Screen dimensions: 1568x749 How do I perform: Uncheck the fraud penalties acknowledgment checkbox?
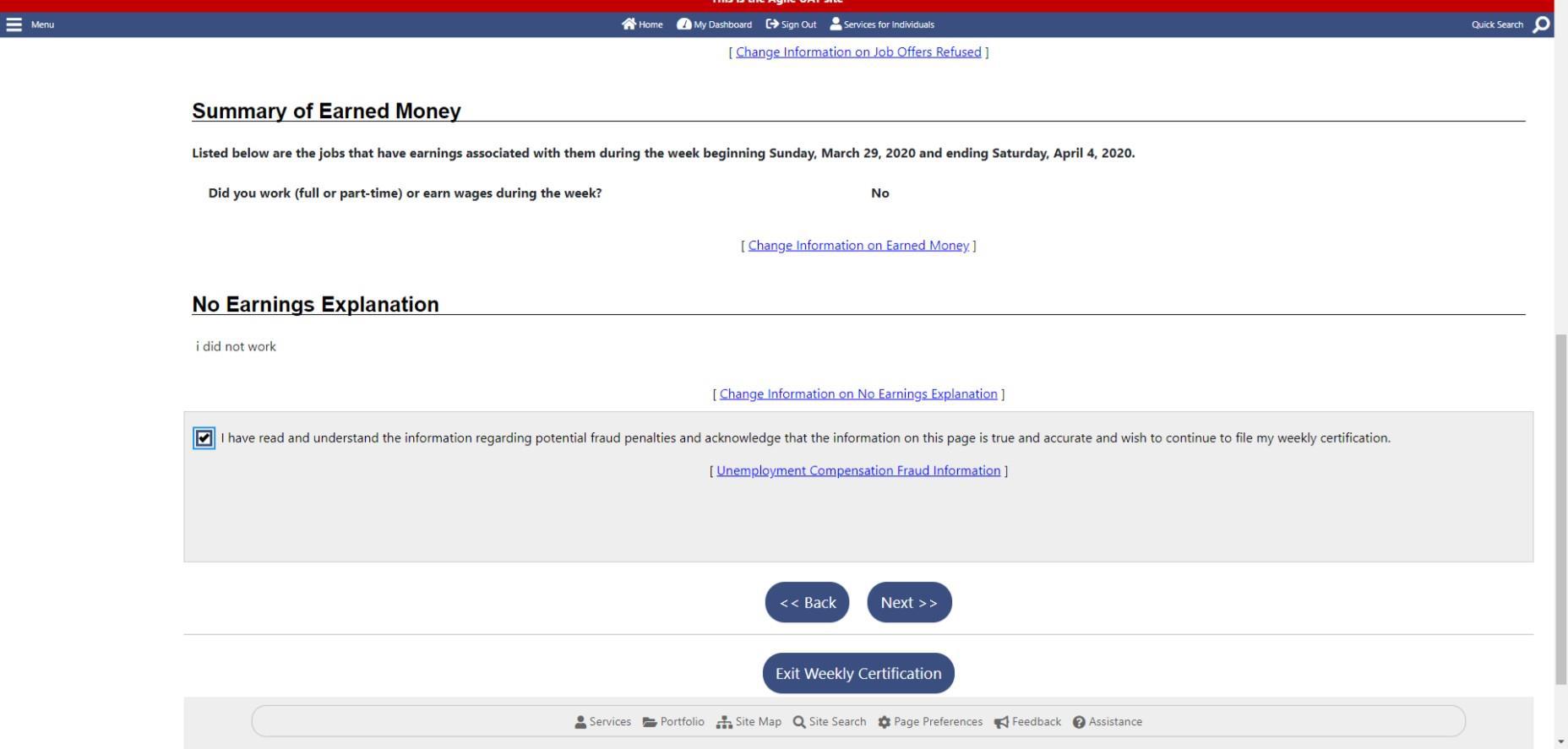[x=204, y=438]
